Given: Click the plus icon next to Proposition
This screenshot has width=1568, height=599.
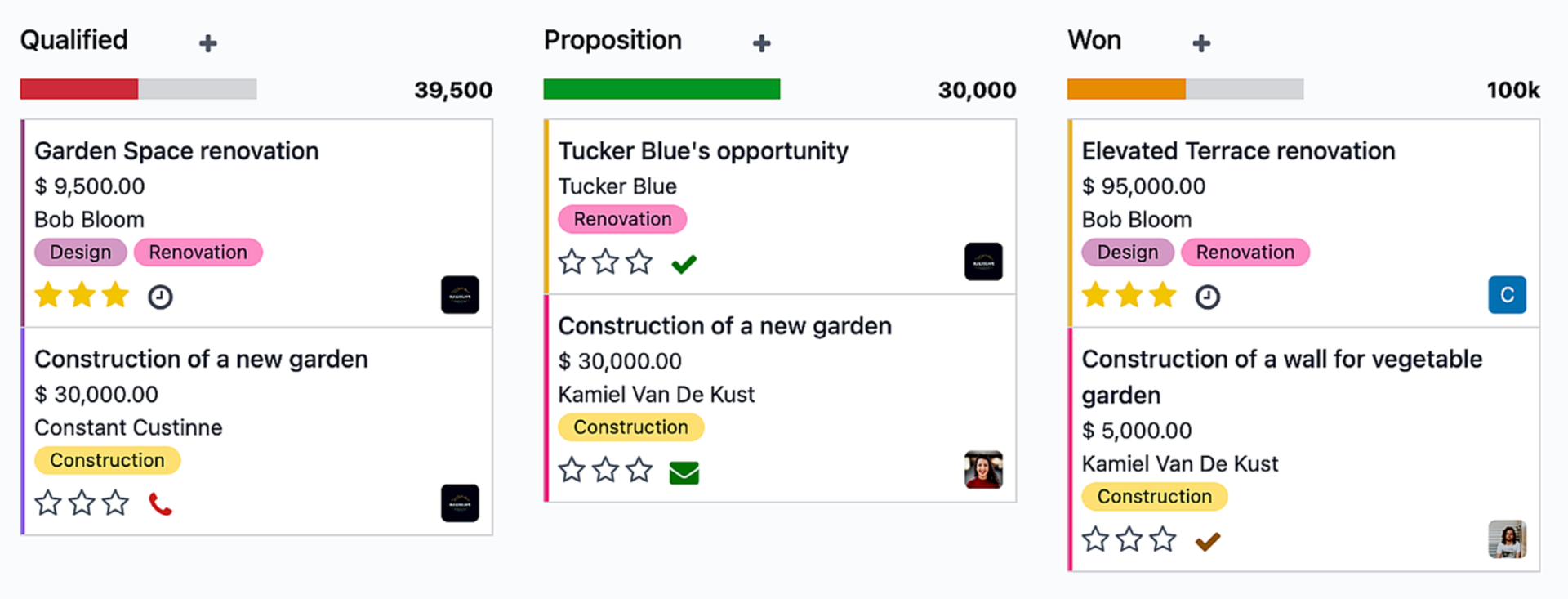Looking at the screenshot, I should coord(762,43).
